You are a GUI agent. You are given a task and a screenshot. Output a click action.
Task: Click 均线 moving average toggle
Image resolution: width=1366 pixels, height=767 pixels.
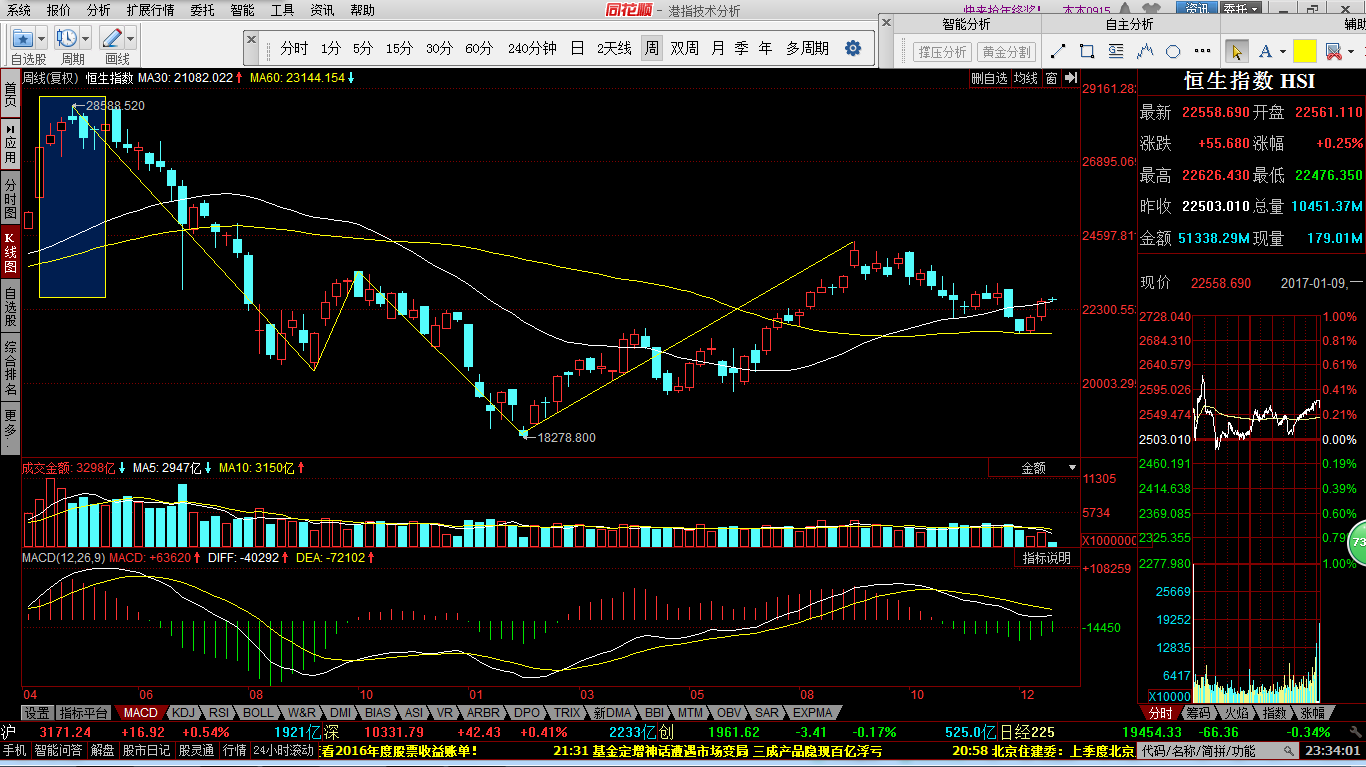[x=1025, y=78]
